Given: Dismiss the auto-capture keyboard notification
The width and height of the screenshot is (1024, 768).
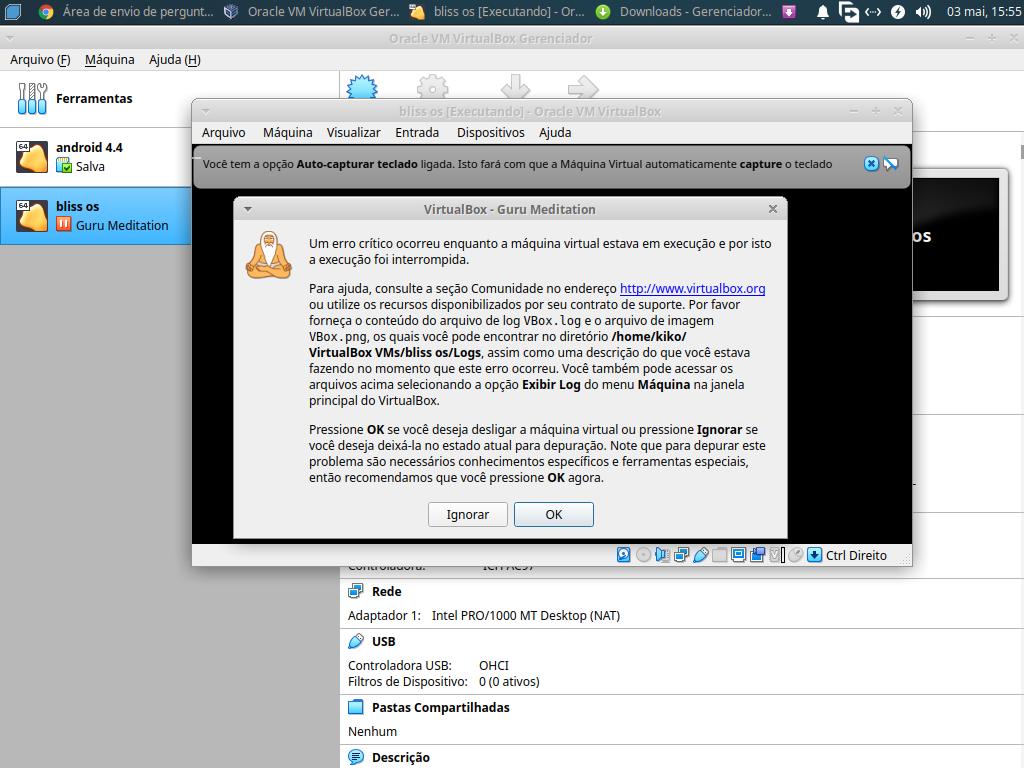Looking at the screenshot, I should tap(871, 164).
